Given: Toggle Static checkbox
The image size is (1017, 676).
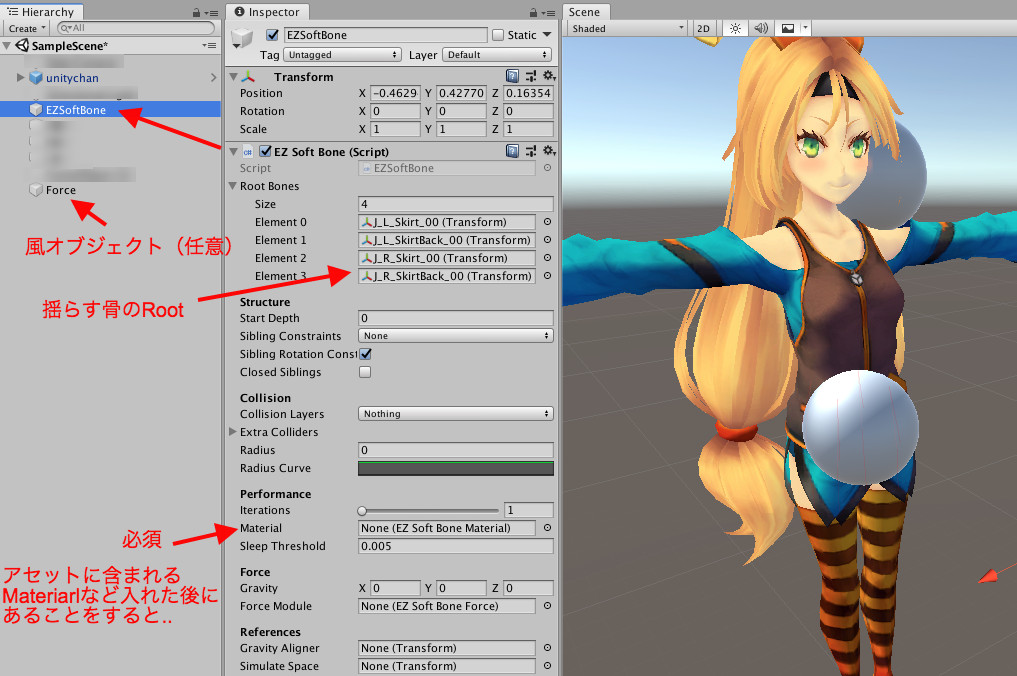Looking at the screenshot, I should (x=498, y=35).
